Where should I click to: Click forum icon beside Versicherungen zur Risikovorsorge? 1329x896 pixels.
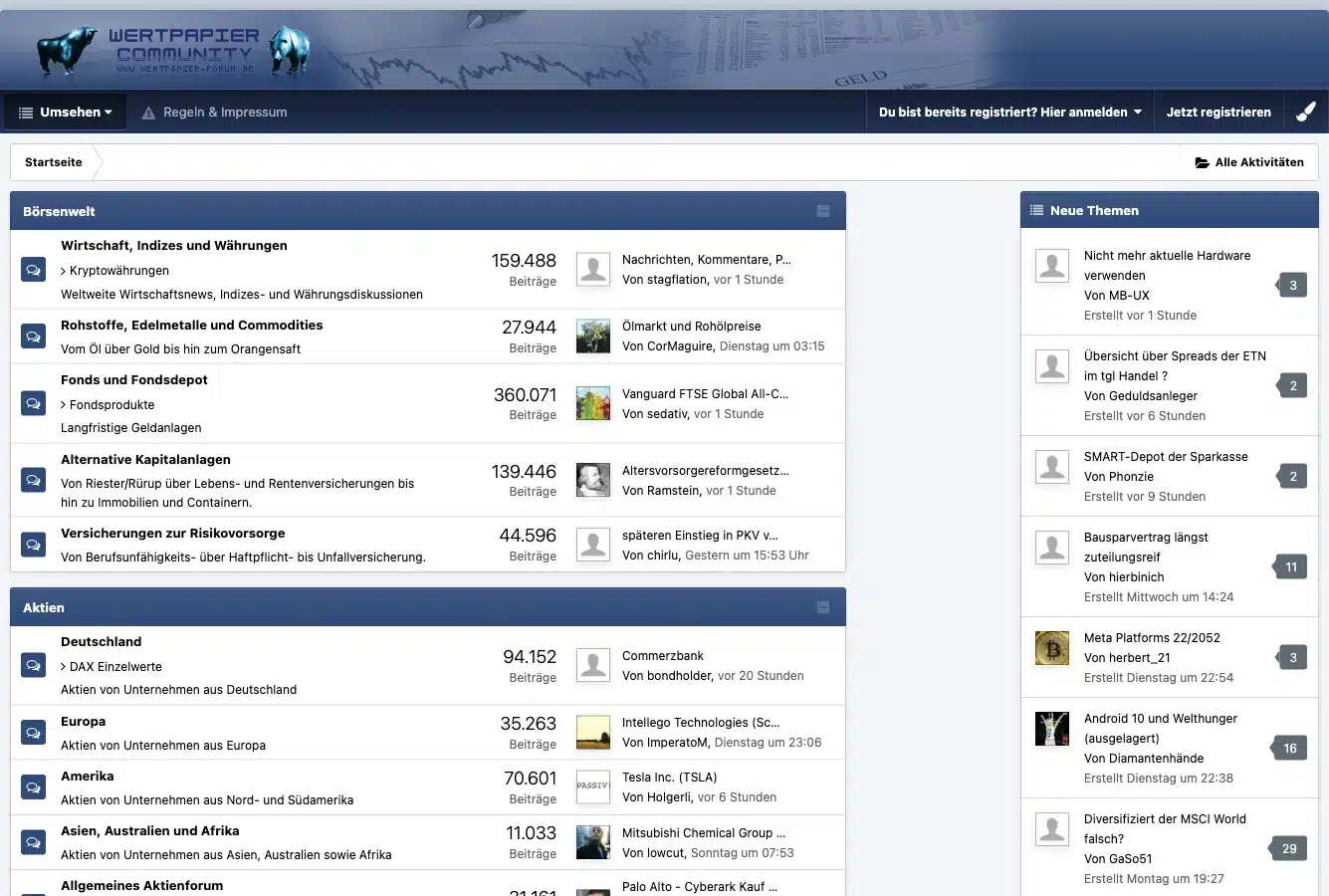pyautogui.click(x=33, y=545)
